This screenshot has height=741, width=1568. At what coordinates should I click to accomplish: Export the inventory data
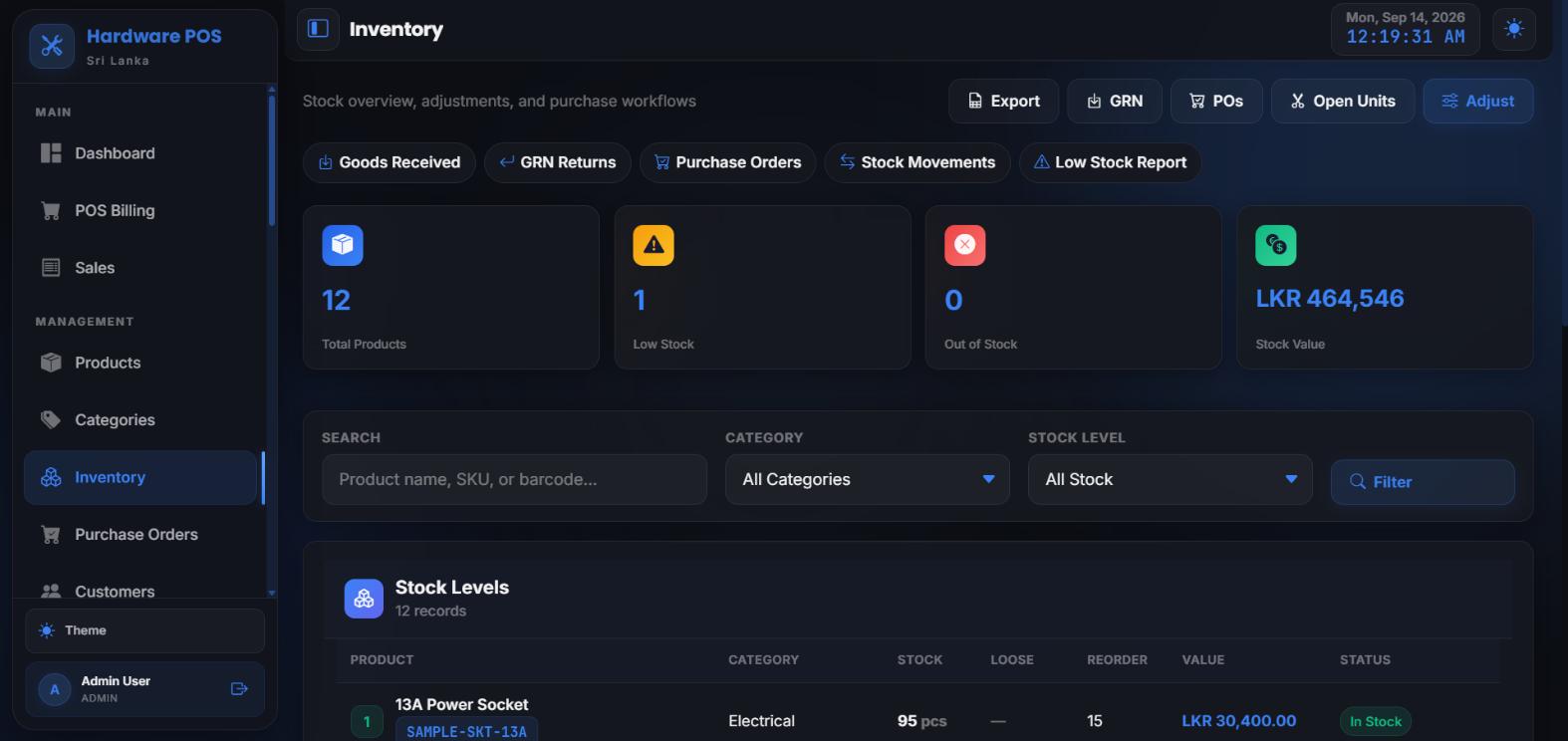pos(1003,101)
